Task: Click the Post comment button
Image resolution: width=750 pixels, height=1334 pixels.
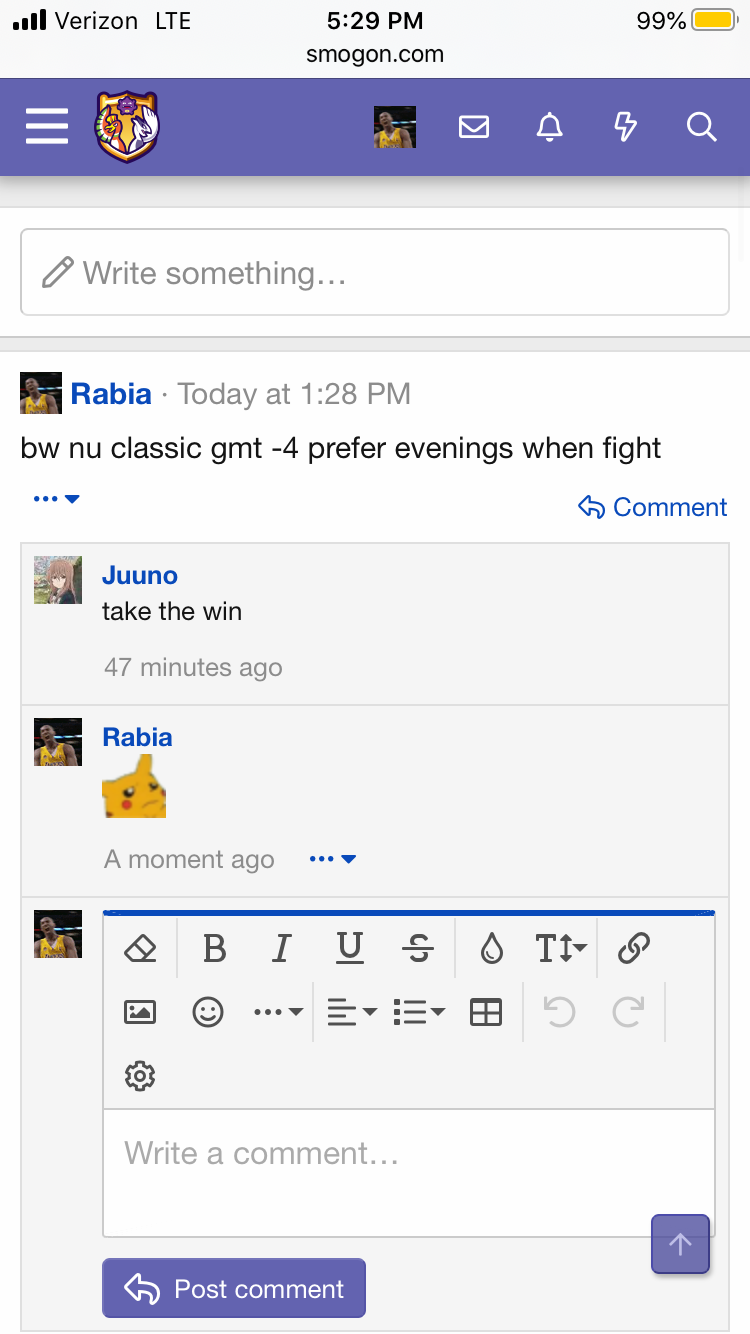Action: click(234, 1288)
